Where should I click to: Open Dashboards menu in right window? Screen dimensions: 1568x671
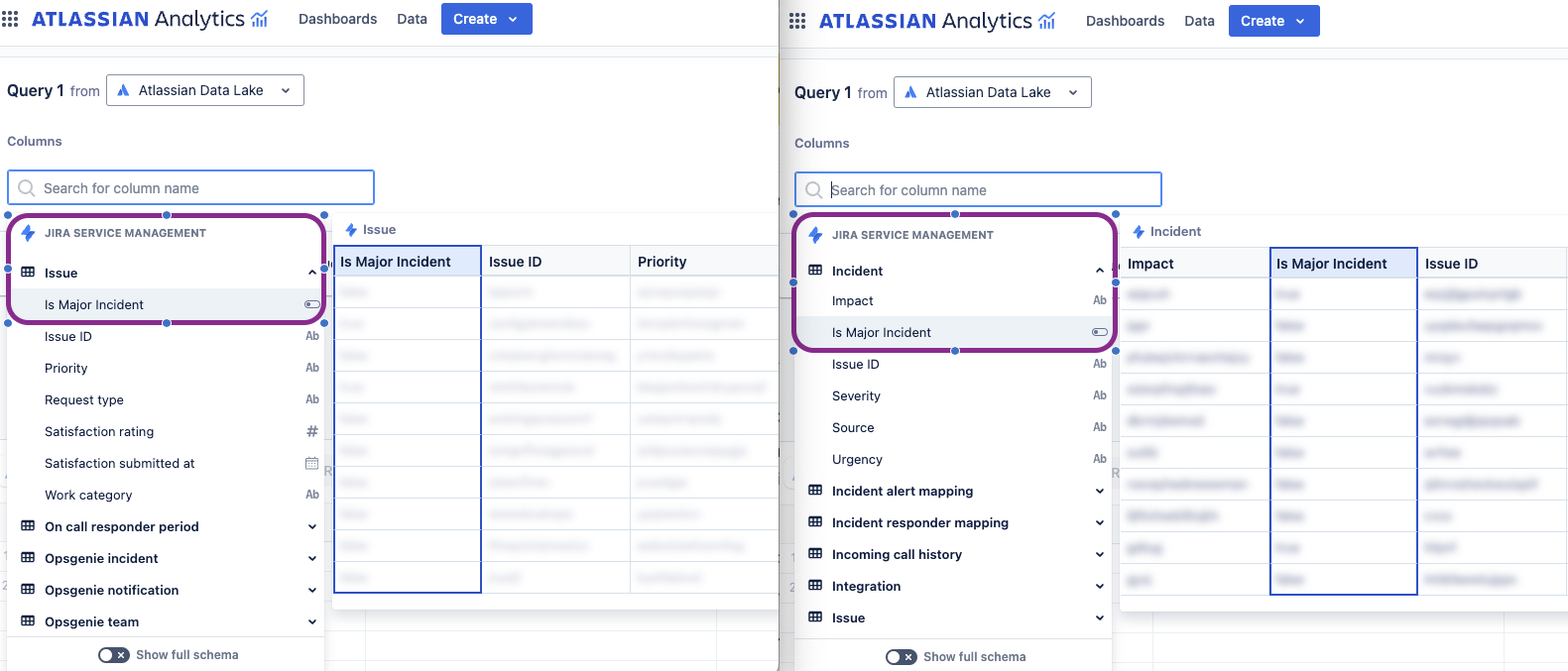click(1126, 21)
